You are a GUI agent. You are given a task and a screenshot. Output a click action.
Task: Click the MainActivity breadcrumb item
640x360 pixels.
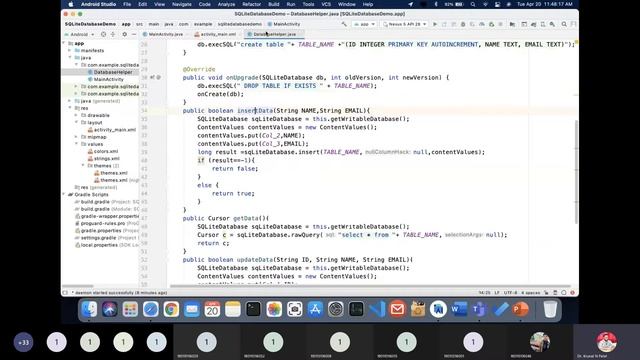(x=284, y=24)
